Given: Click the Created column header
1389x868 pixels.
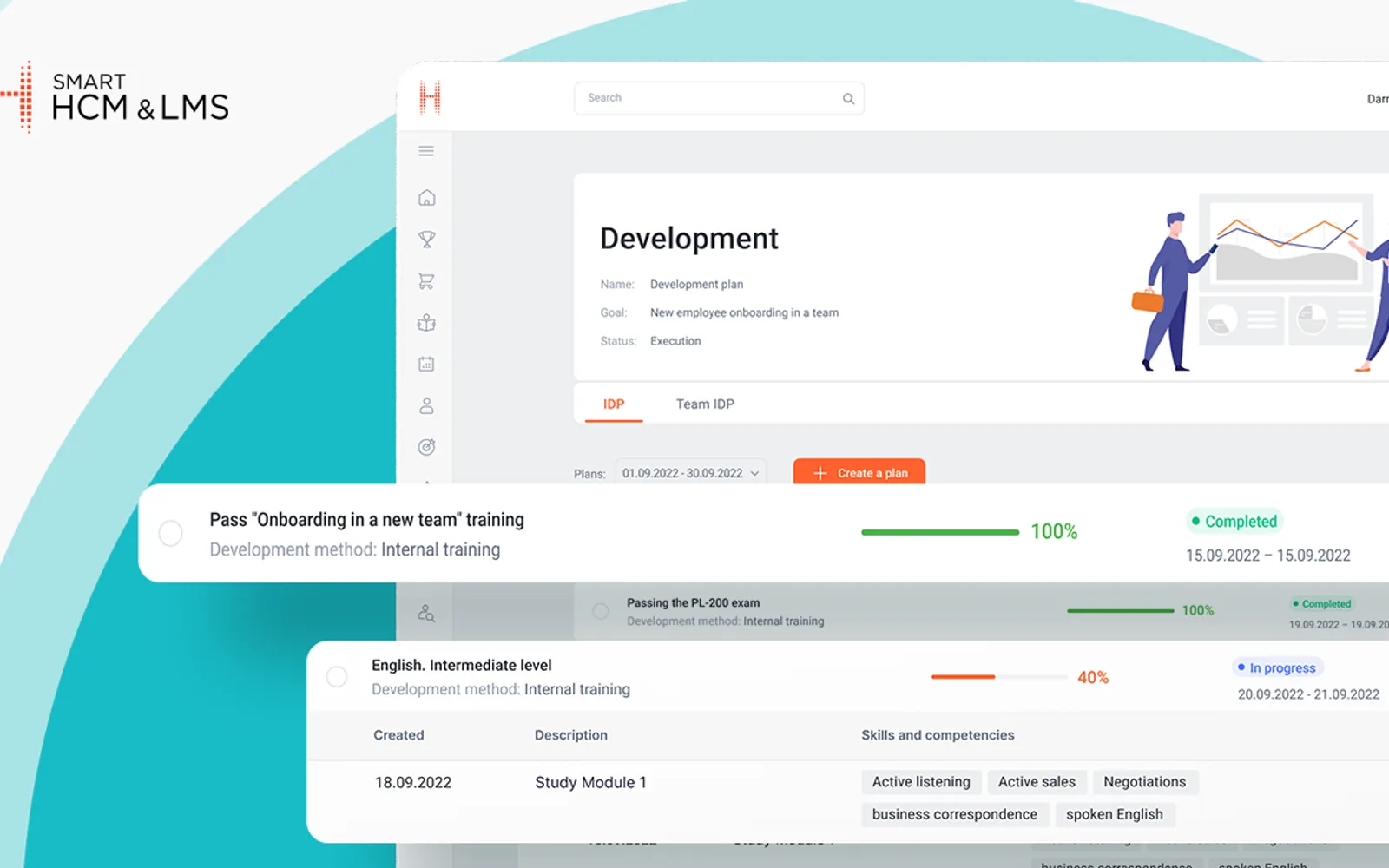Looking at the screenshot, I should pyautogui.click(x=398, y=735).
